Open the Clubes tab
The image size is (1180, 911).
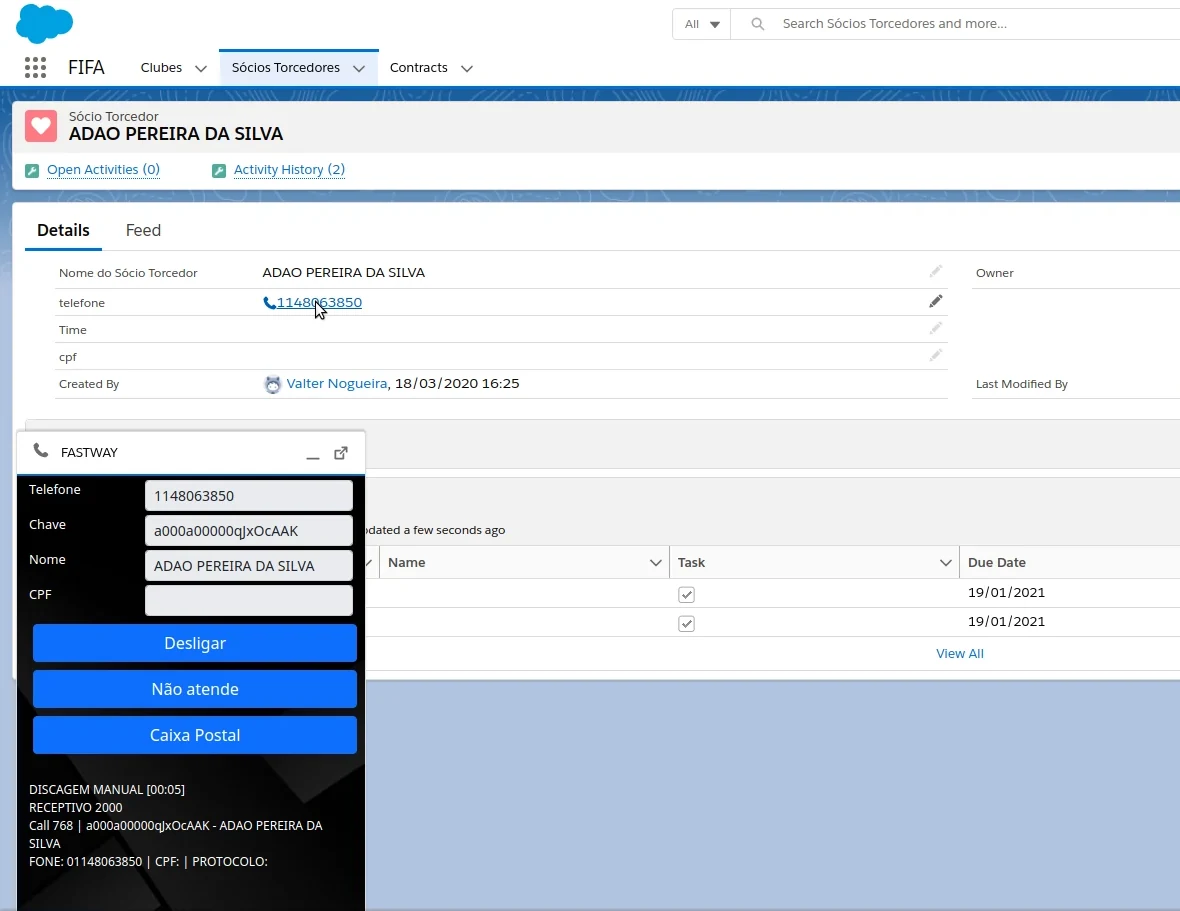coord(161,68)
